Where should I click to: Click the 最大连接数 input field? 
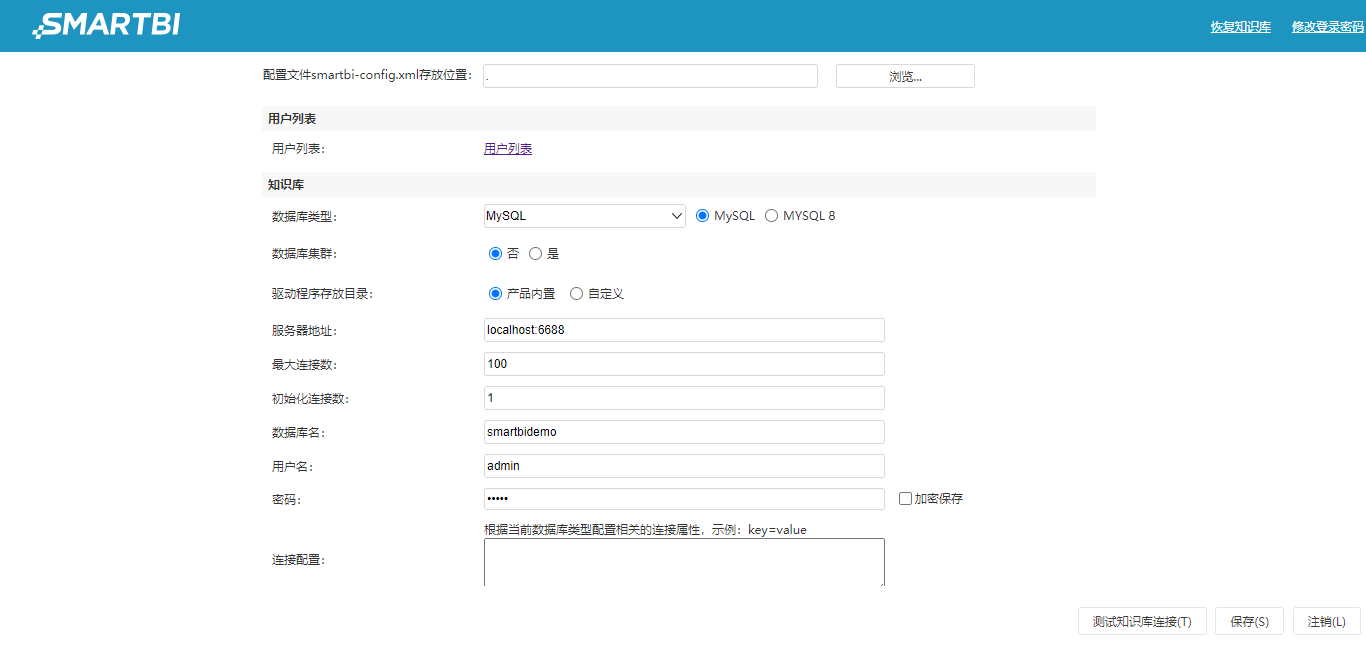(x=684, y=364)
